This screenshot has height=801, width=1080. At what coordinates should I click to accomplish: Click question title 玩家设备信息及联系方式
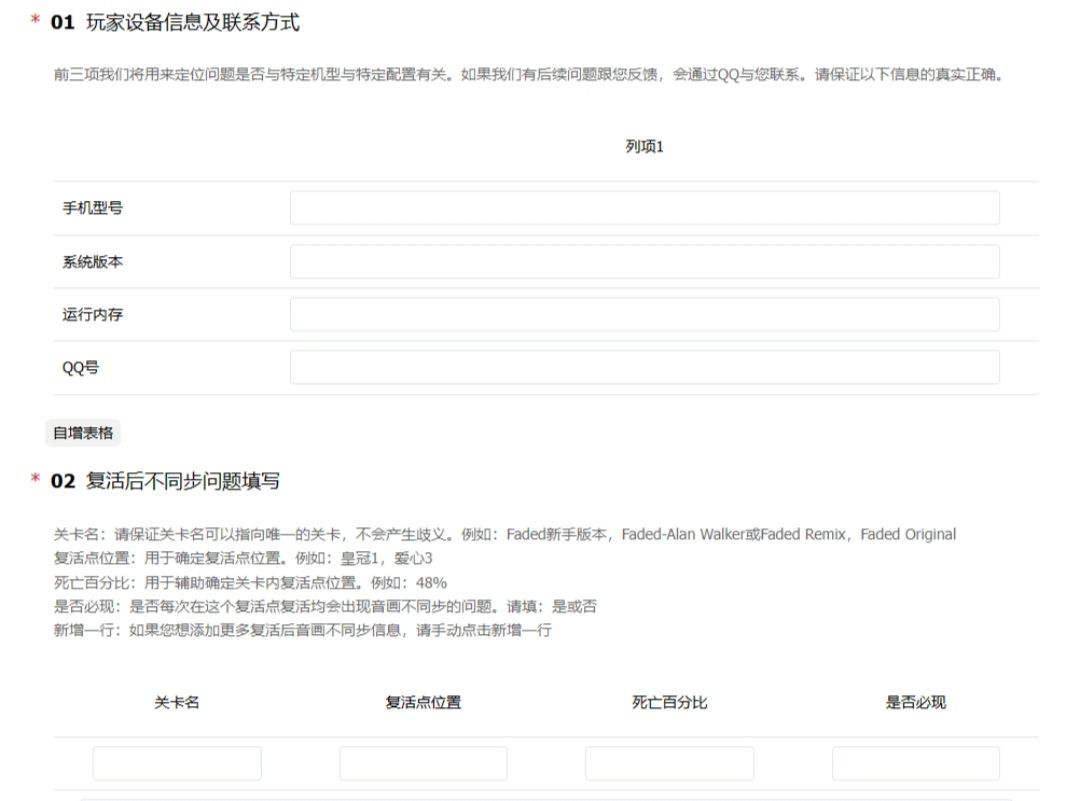click(193, 23)
